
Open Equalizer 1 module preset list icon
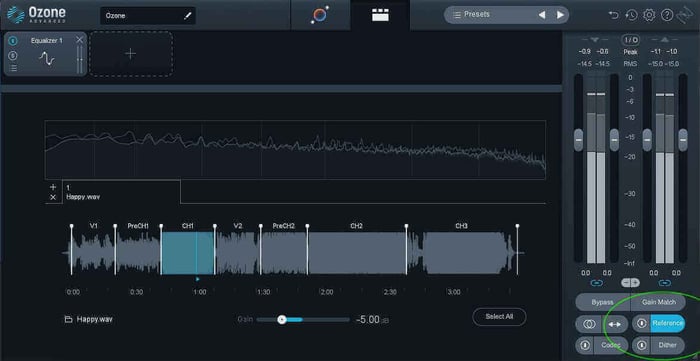(x=13, y=68)
